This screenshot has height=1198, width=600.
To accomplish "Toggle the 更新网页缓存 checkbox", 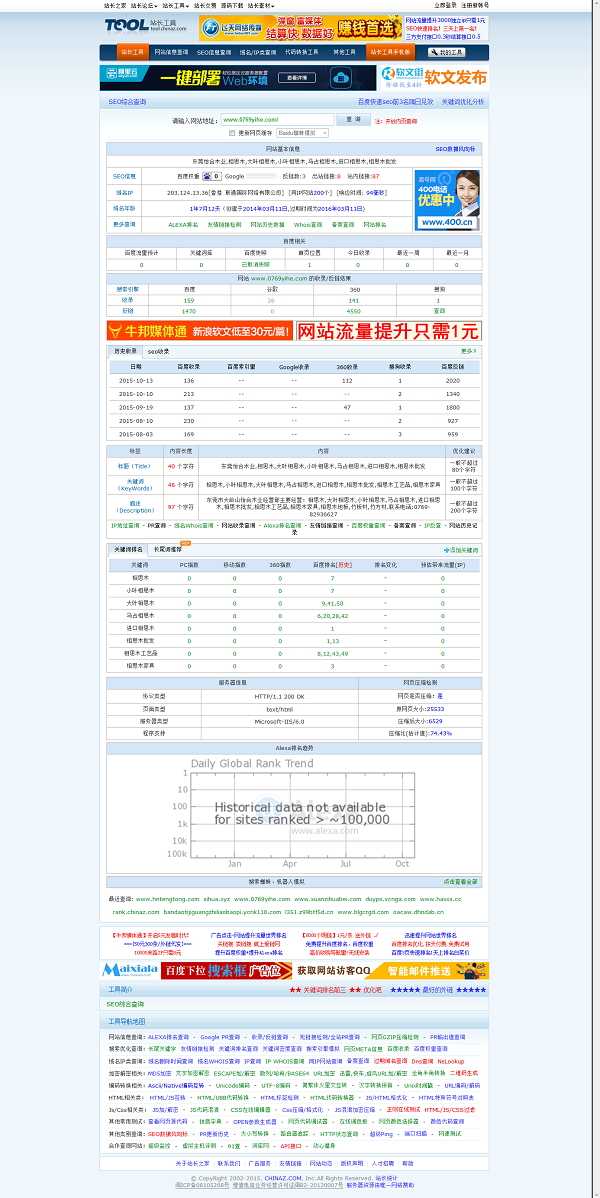I will coord(232,132).
